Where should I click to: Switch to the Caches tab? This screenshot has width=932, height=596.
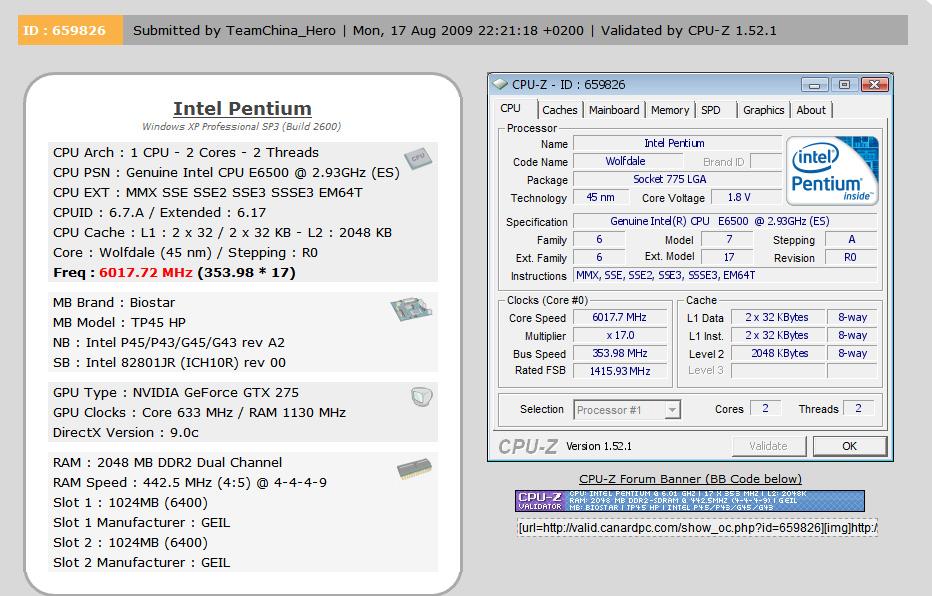[x=560, y=110]
